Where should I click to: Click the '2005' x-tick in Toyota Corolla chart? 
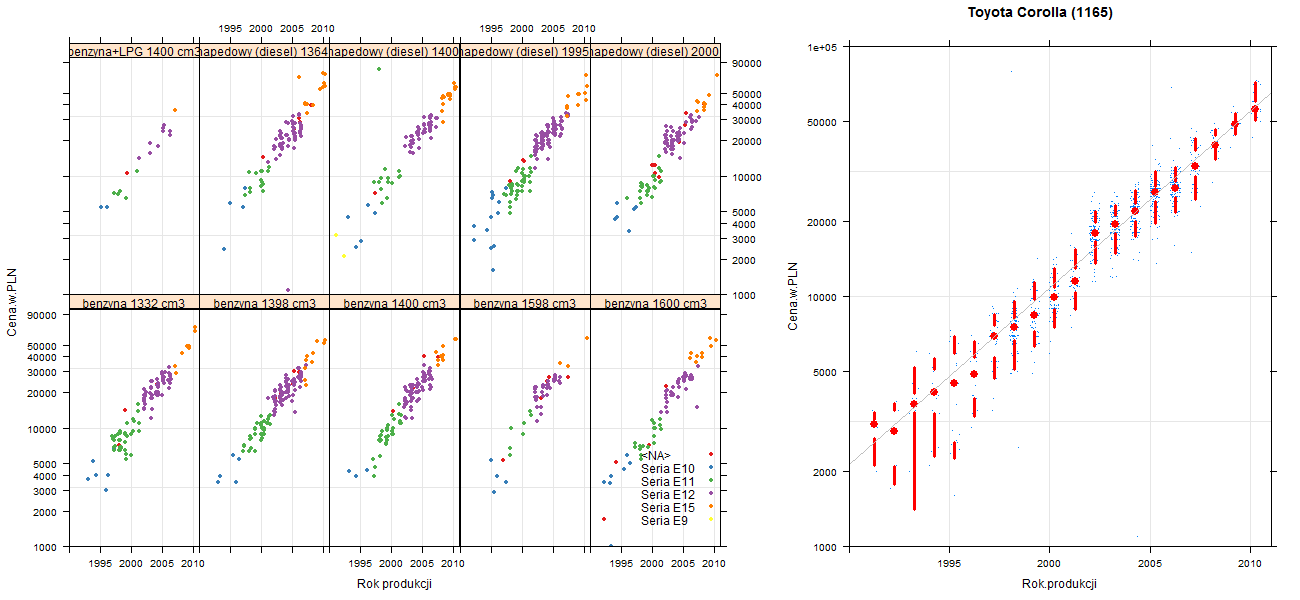1150,564
